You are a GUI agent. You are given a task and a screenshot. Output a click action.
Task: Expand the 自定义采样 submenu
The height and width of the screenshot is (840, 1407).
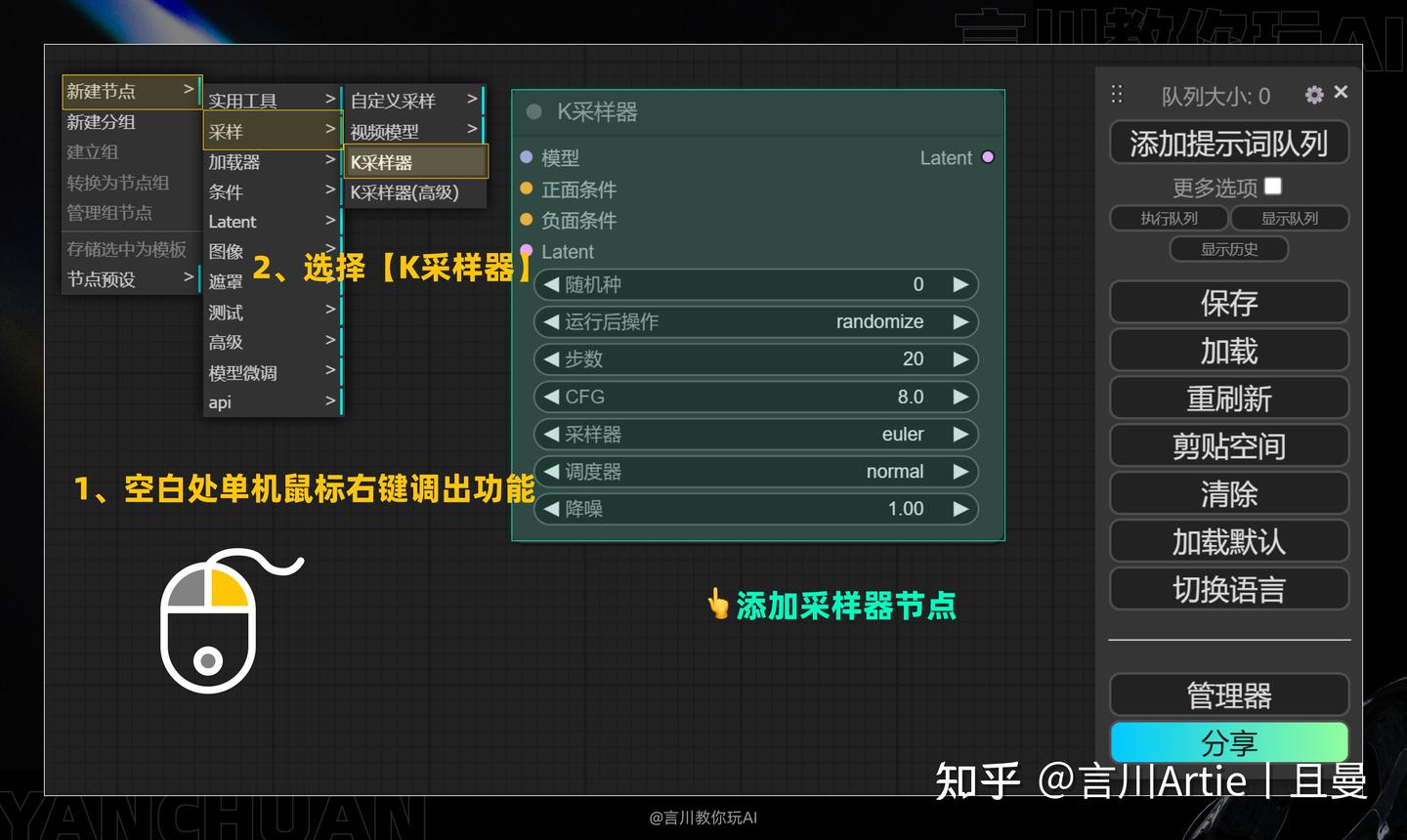415,100
